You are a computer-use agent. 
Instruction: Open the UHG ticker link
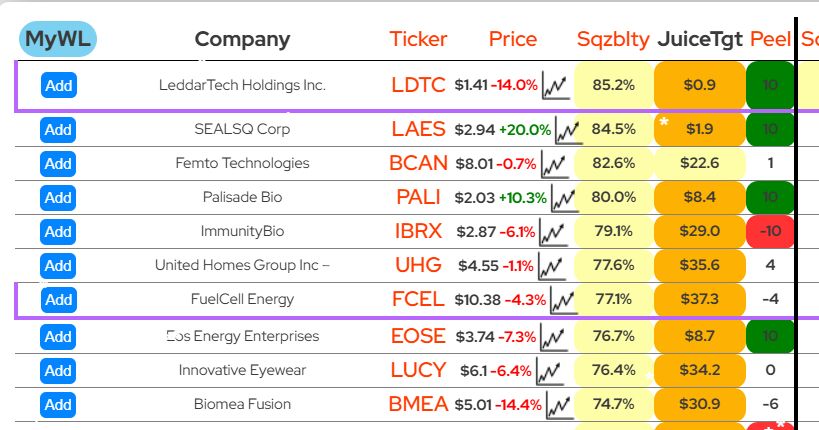[x=418, y=266]
